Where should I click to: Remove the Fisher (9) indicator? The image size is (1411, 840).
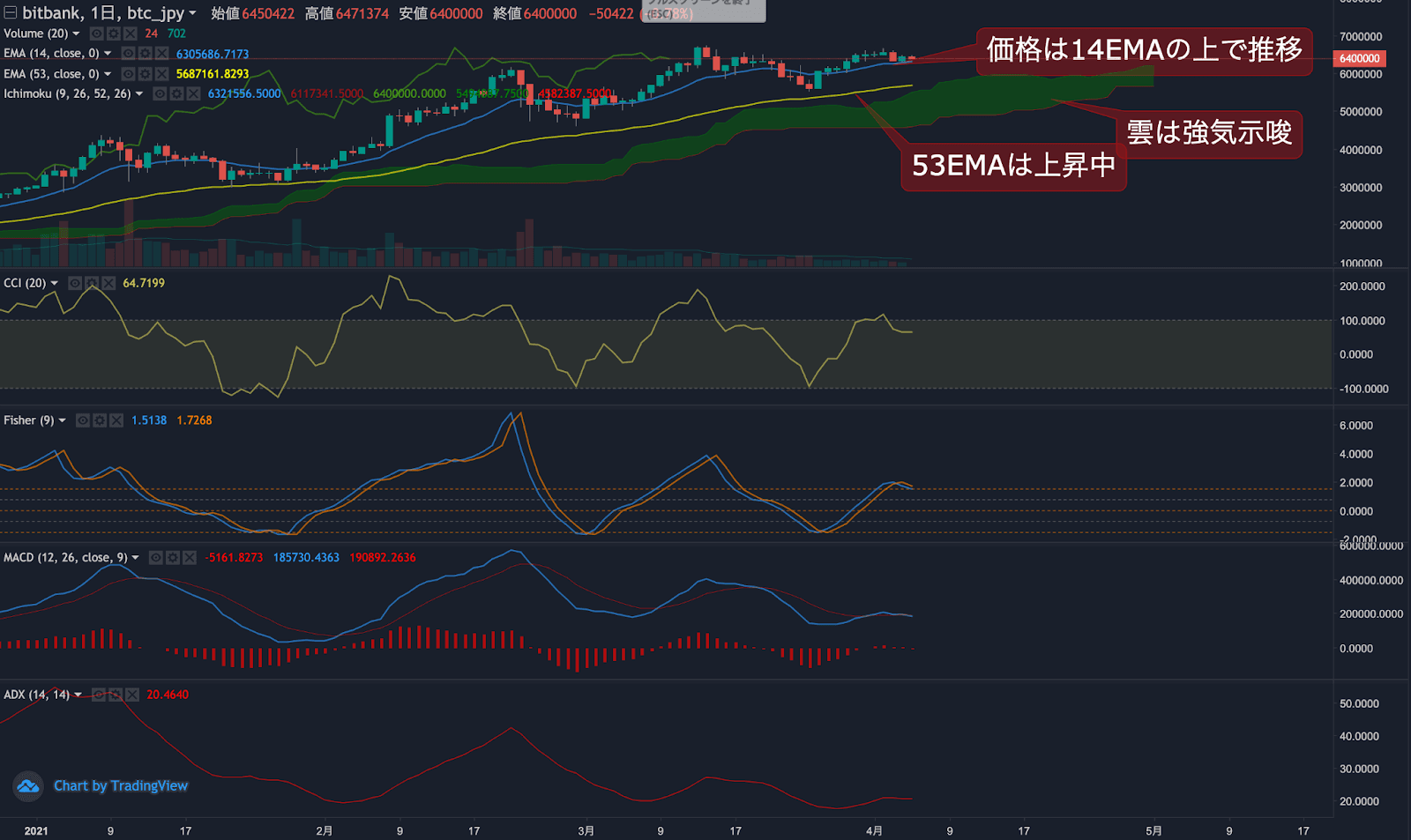click(116, 420)
